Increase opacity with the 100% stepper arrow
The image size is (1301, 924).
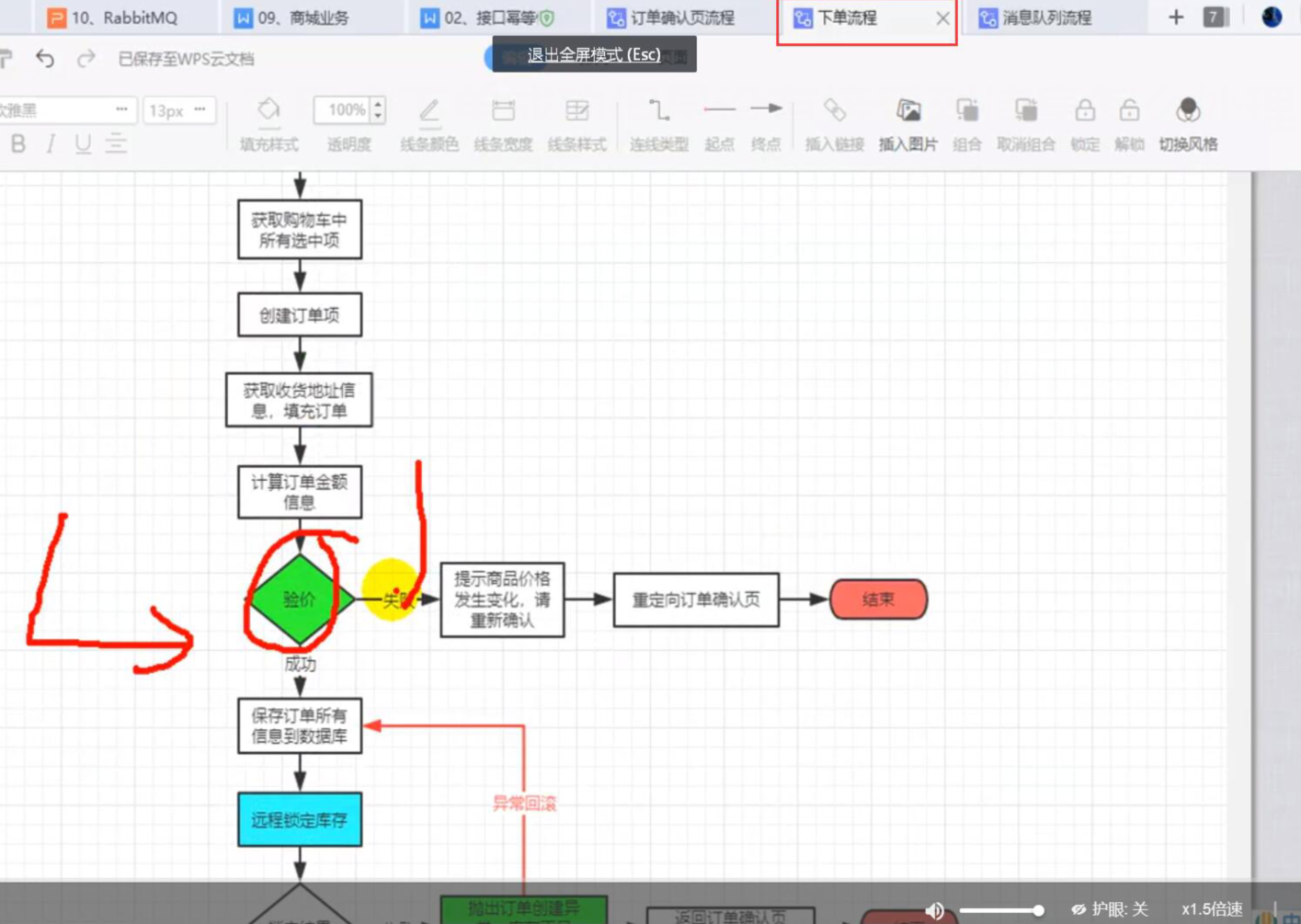378,104
